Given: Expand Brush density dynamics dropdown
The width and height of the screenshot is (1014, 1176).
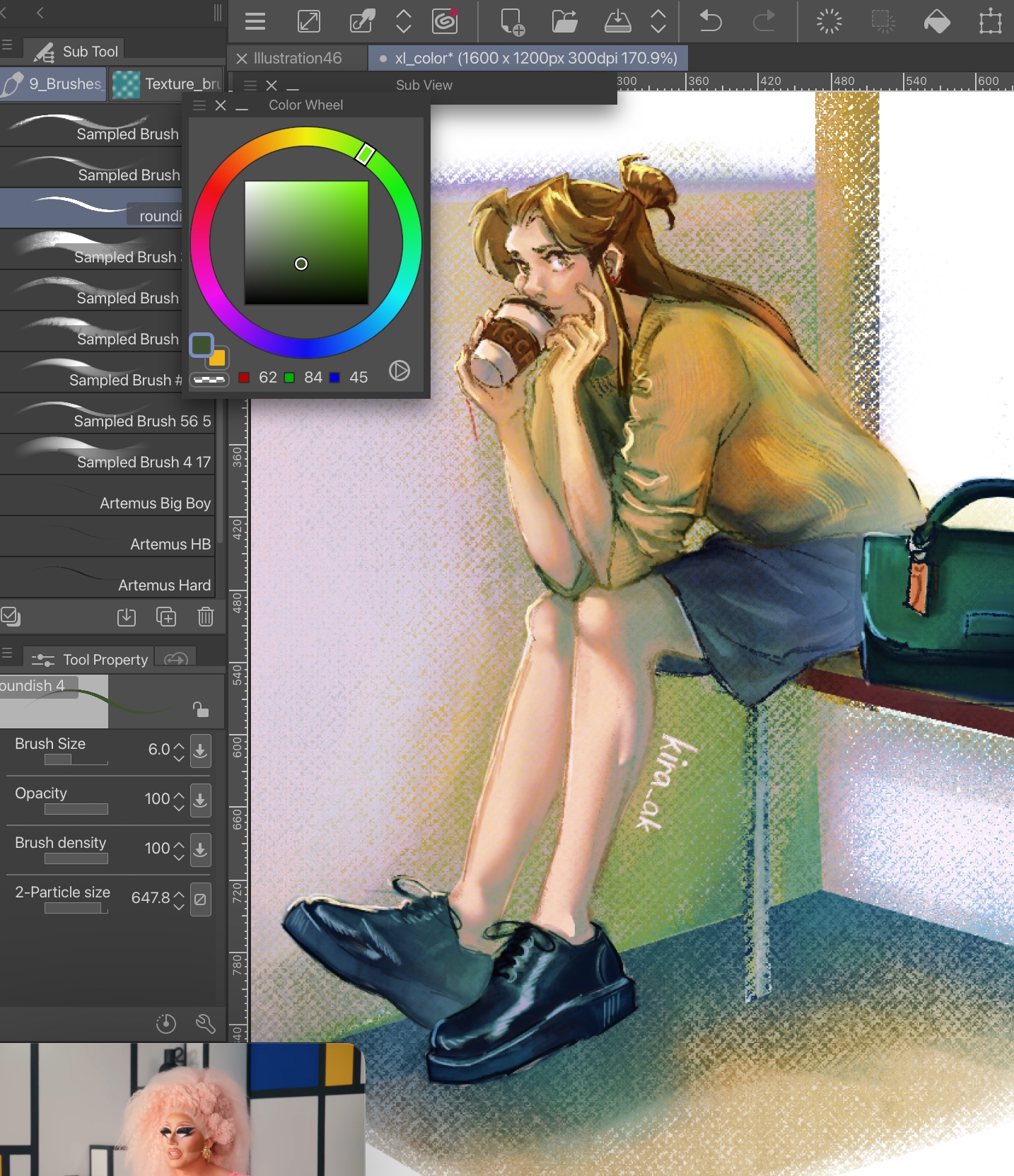Looking at the screenshot, I should click(x=201, y=849).
